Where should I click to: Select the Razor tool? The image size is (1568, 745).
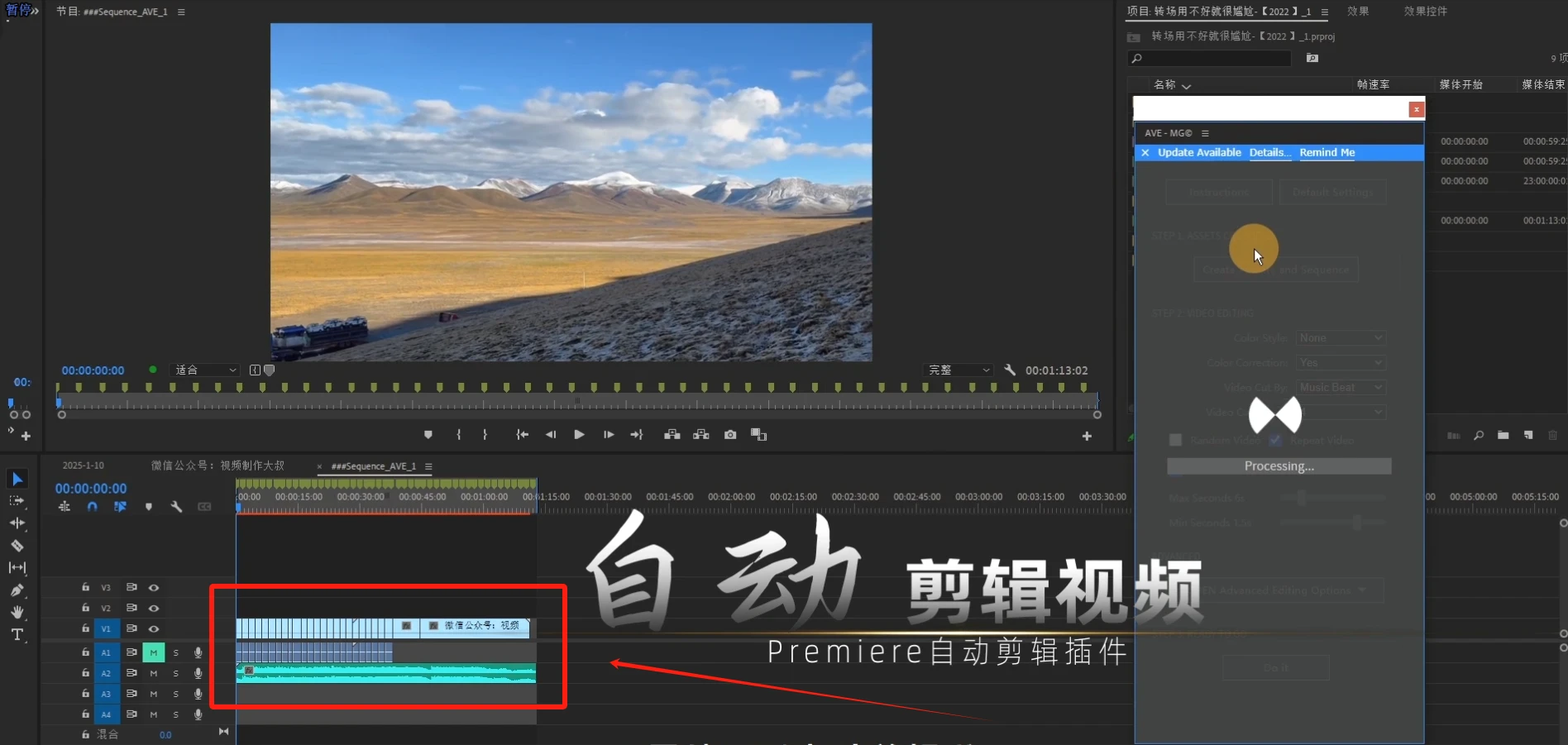tap(17, 546)
